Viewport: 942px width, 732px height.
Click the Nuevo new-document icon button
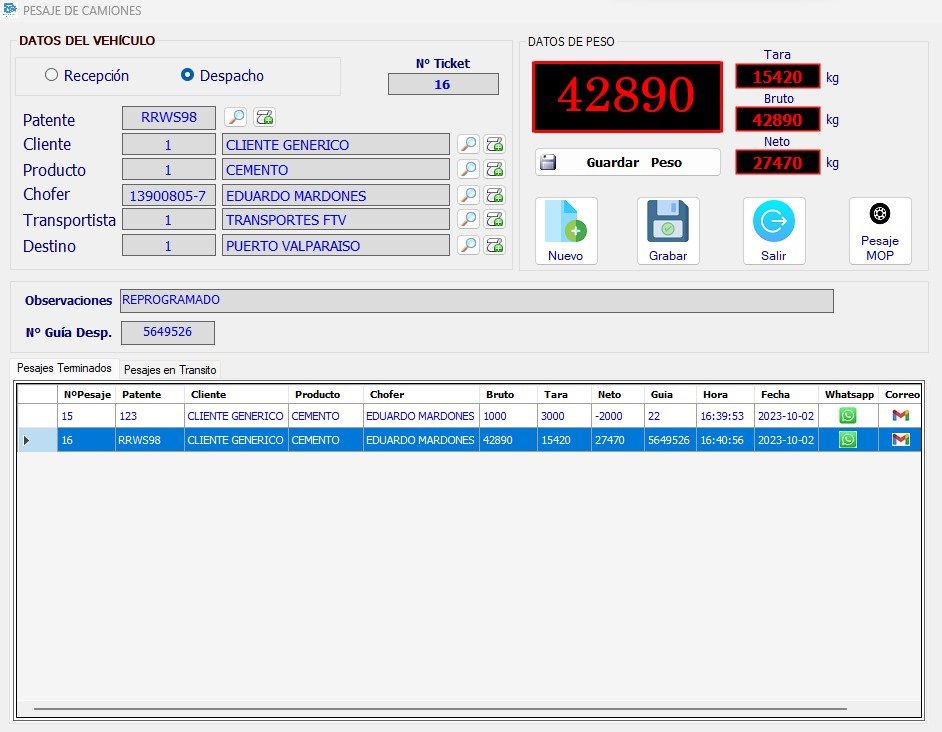click(566, 231)
